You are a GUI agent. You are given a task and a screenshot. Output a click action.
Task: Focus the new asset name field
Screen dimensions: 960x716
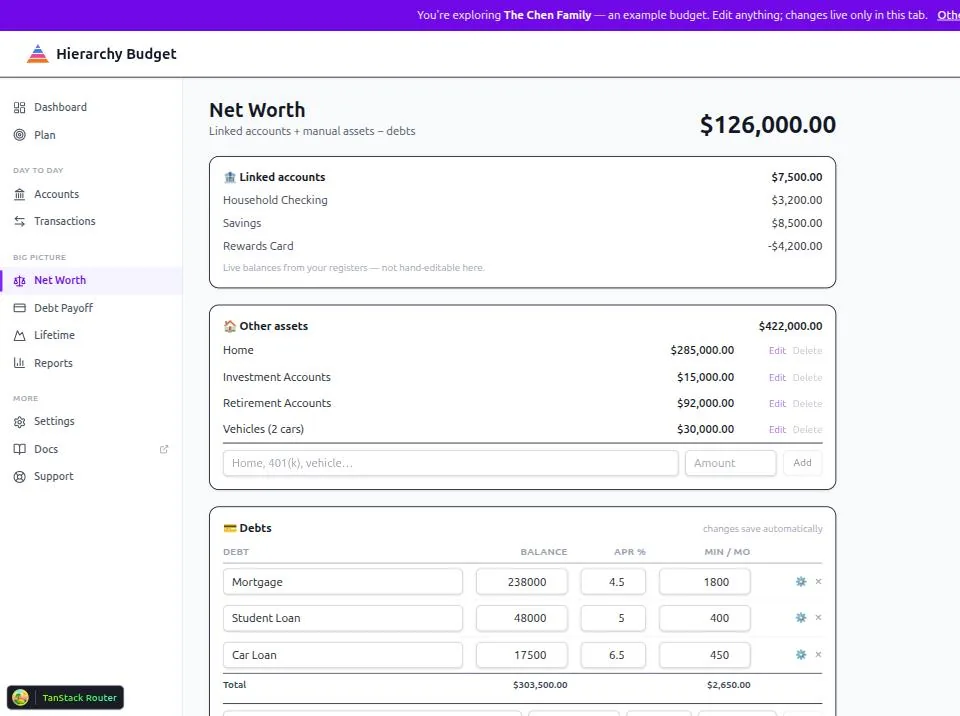point(451,463)
